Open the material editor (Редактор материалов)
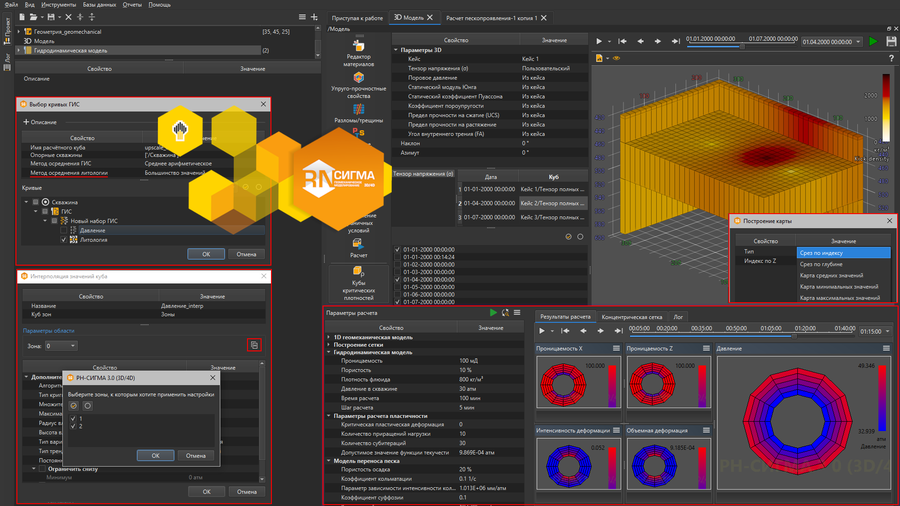The width and height of the screenshot is (900, 506). pyautogui.click(x=358, y=54)
